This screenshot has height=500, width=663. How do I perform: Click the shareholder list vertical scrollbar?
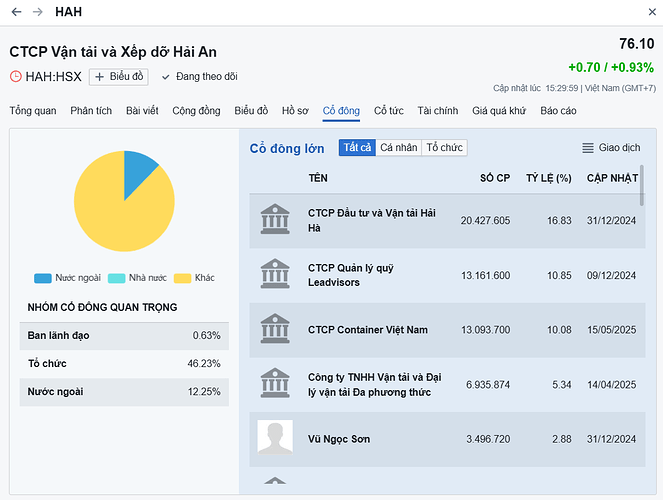pos(641,185)
